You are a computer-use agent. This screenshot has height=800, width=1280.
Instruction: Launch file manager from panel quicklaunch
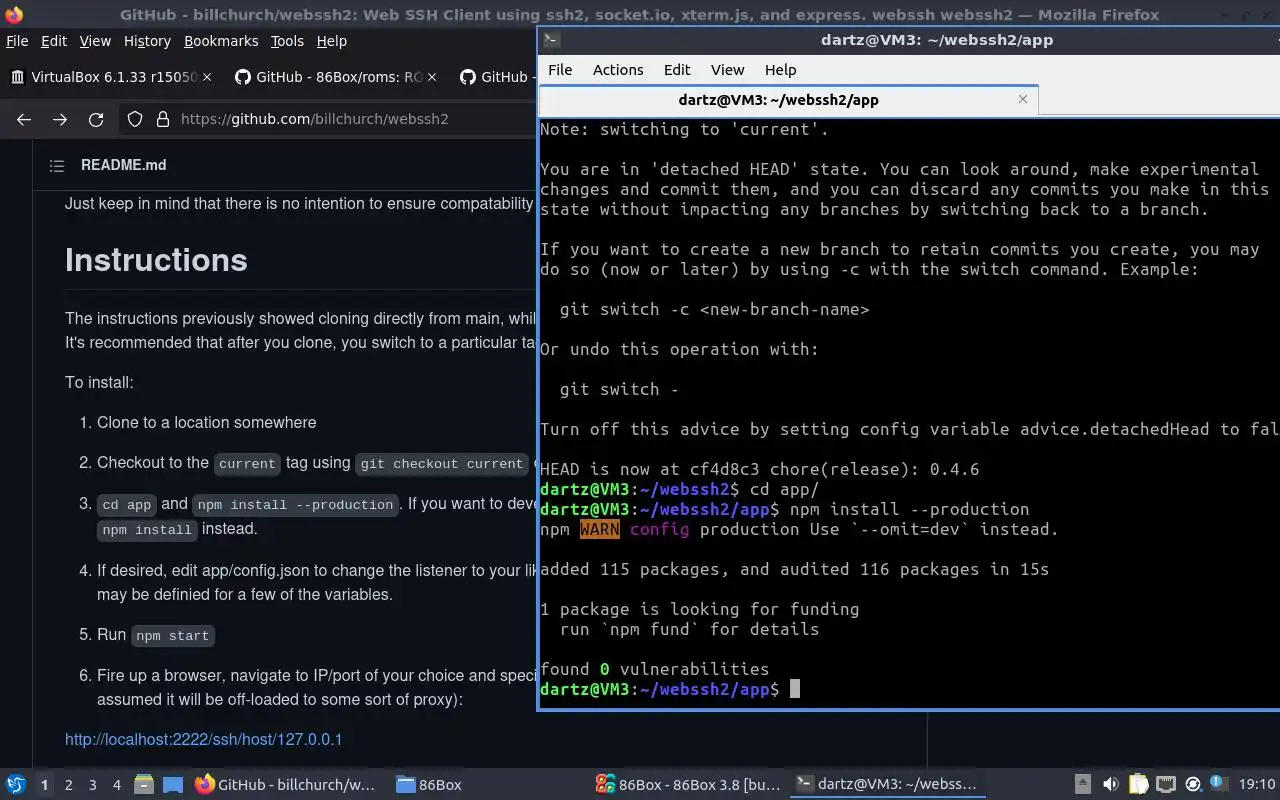[143, 784]
